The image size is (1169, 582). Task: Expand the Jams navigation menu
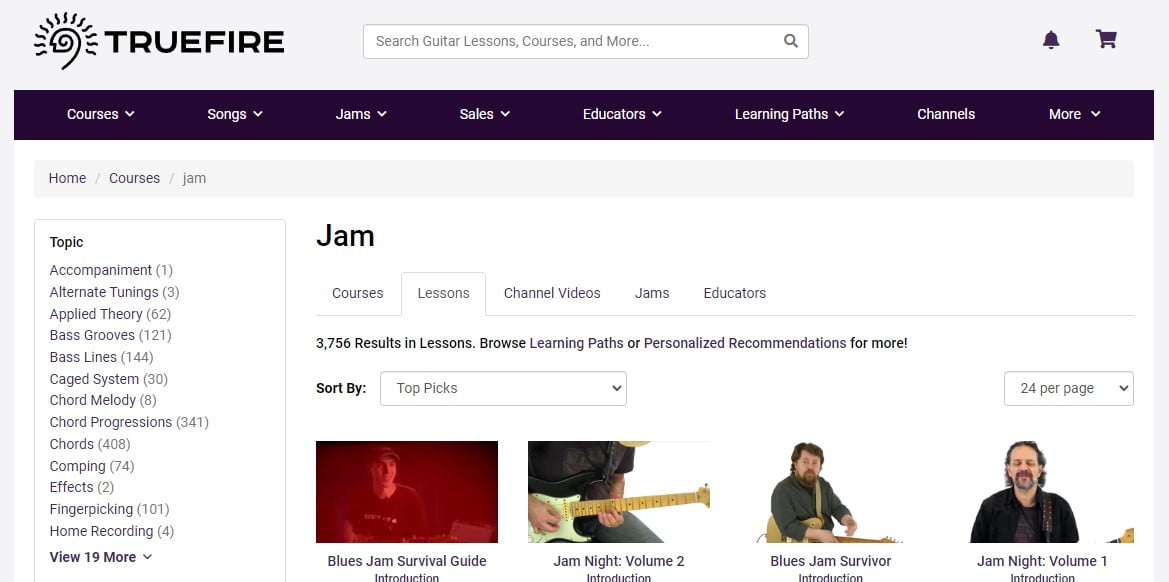[x=361, y=114]
